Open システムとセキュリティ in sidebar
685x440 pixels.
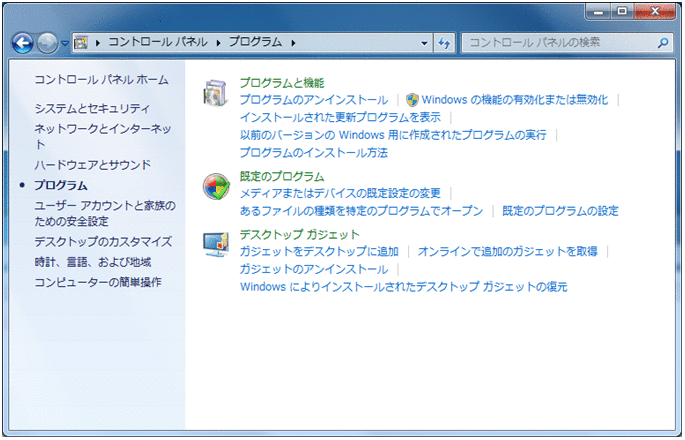(92, 108)
